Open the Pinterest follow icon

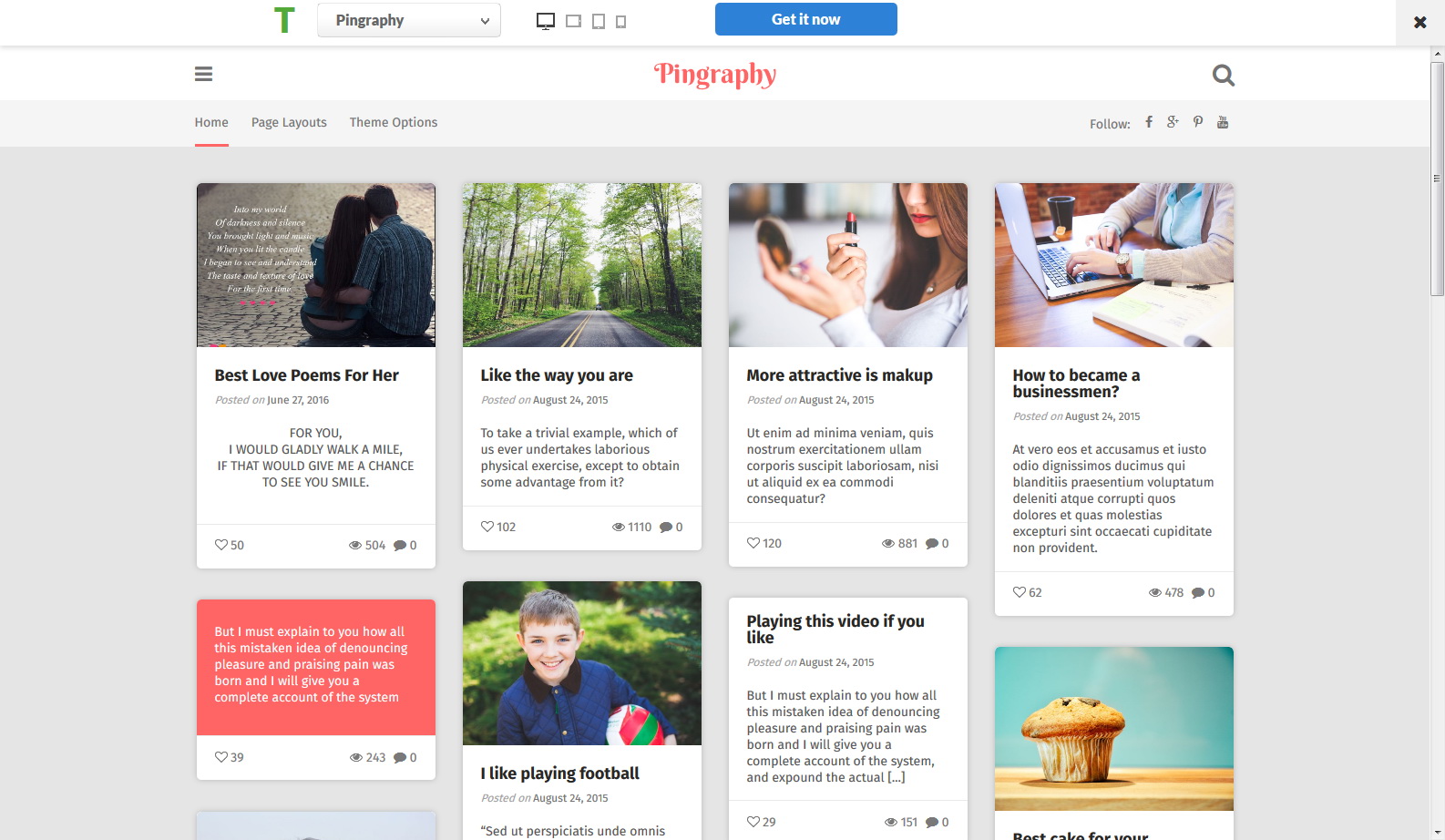tap(1198, 122)
